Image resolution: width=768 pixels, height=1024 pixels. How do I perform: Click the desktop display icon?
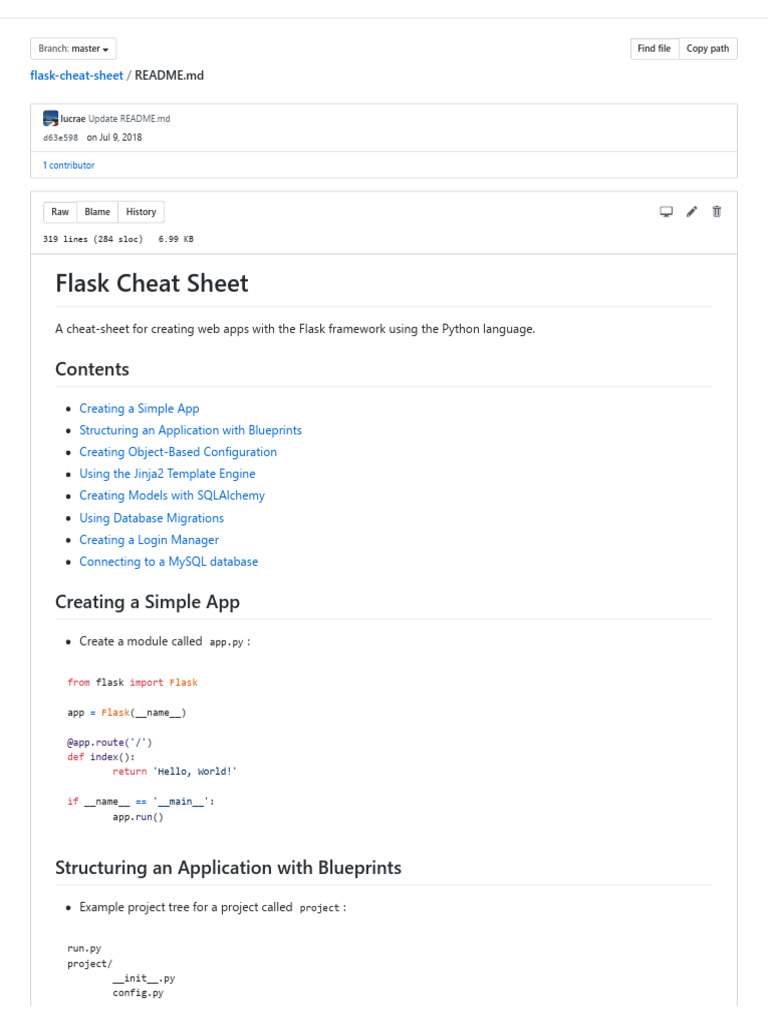(x=666, y=211)
